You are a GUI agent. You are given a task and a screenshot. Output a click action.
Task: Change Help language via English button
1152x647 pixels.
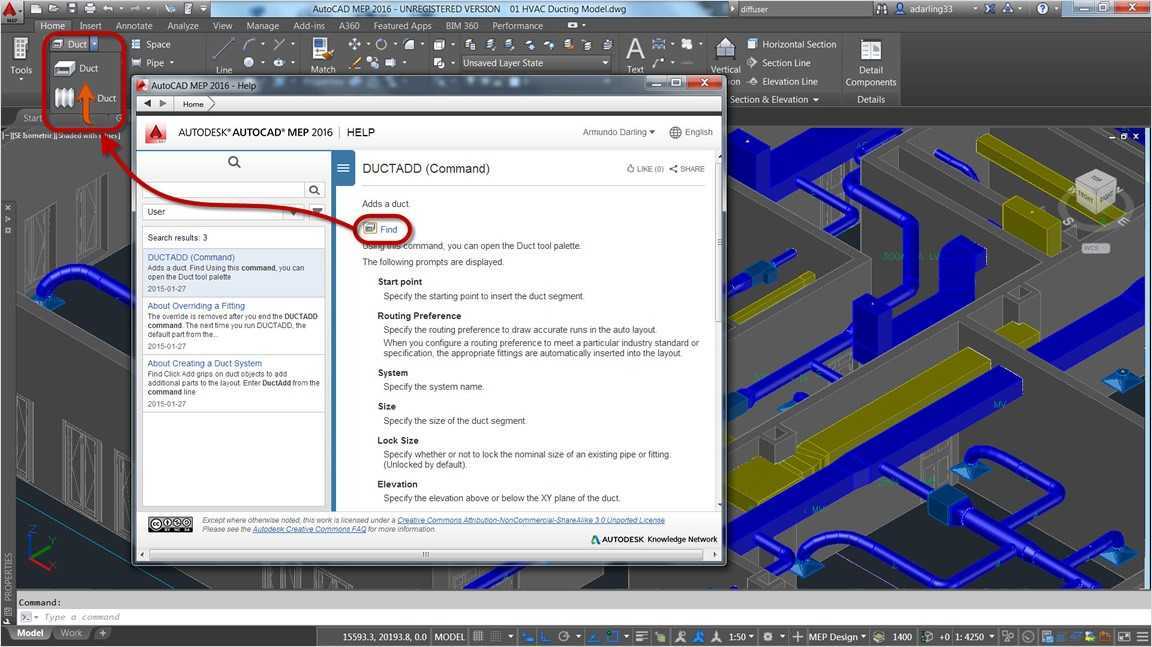(x=691, y=132)
